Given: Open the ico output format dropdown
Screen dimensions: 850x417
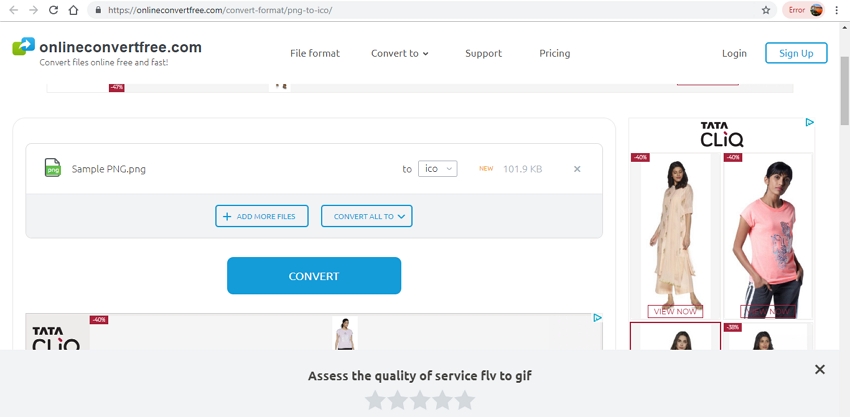Looking at the screenshot, I should (x=438, y=169).
